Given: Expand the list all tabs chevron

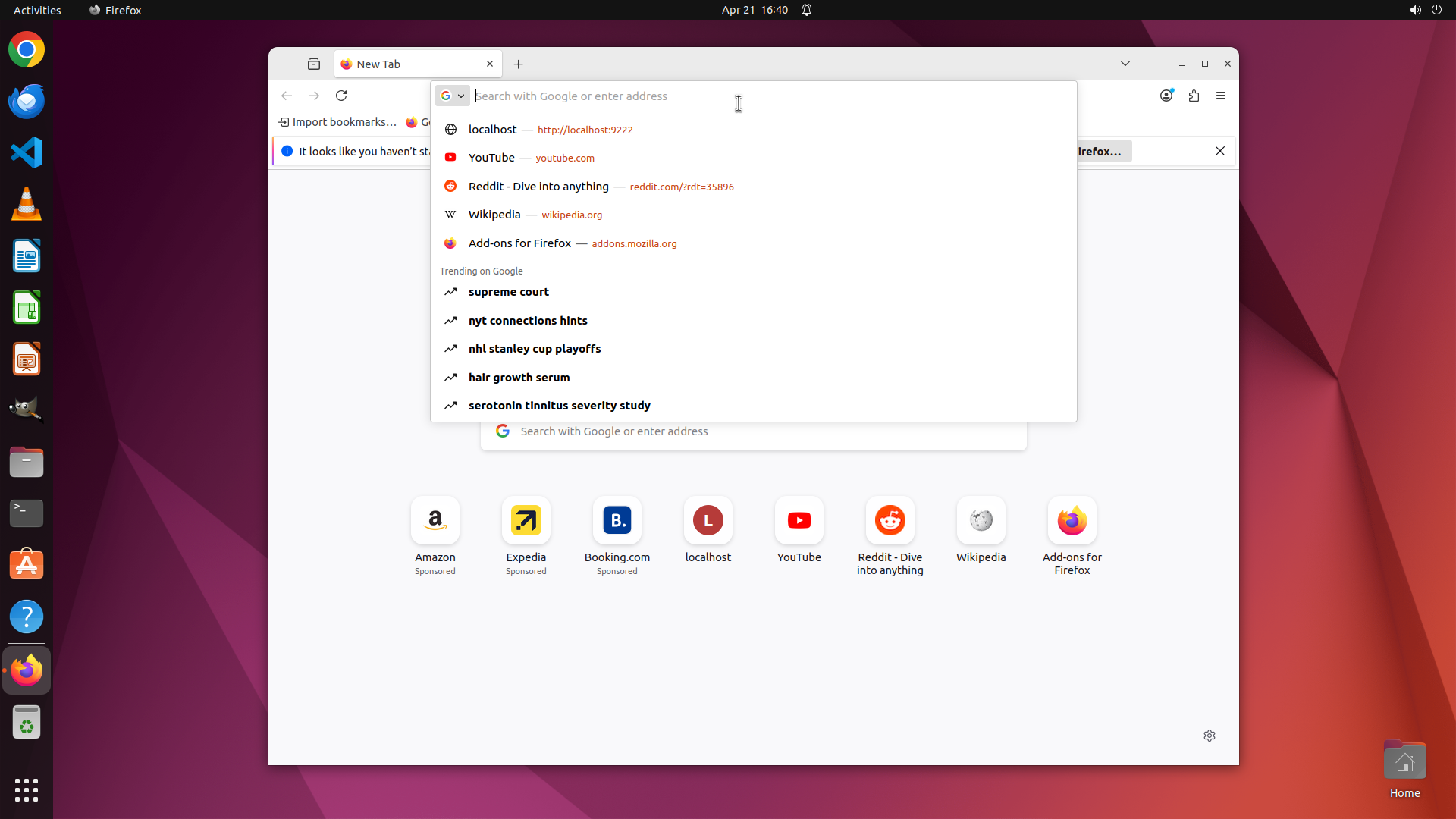Looking at the screenshot, I should tap(1125, 64).
